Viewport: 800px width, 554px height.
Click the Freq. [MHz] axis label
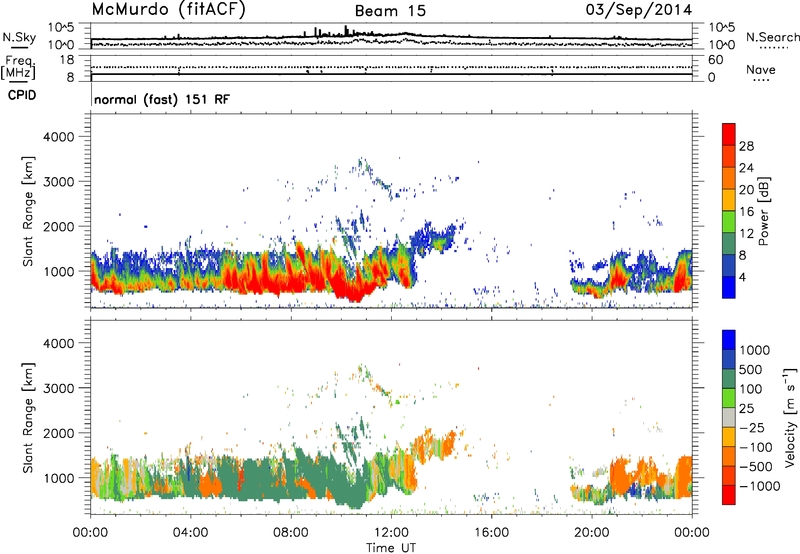click(x=18, y=68)
